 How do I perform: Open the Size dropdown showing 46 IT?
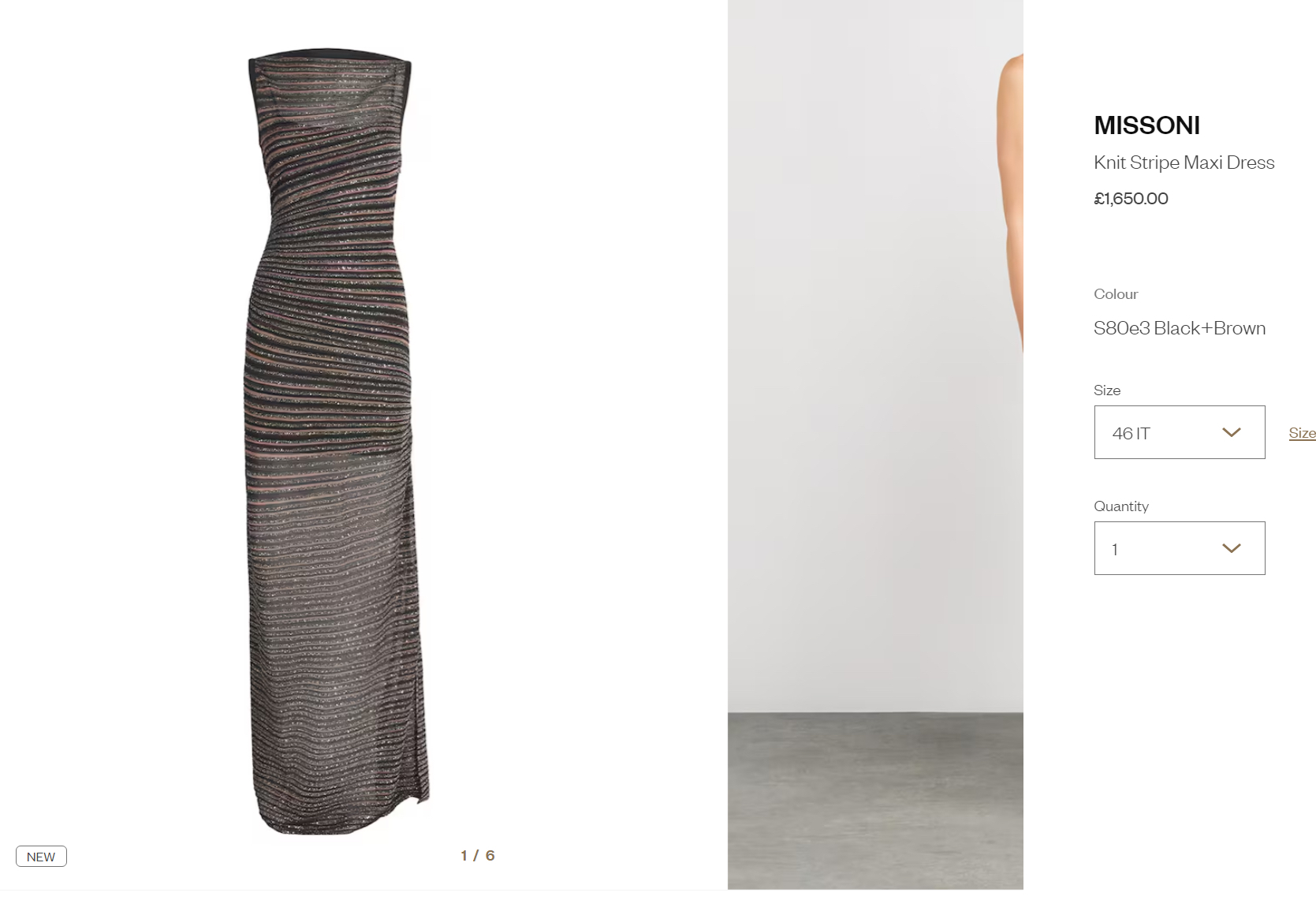pyautogui.click(x=1180, y=432)
